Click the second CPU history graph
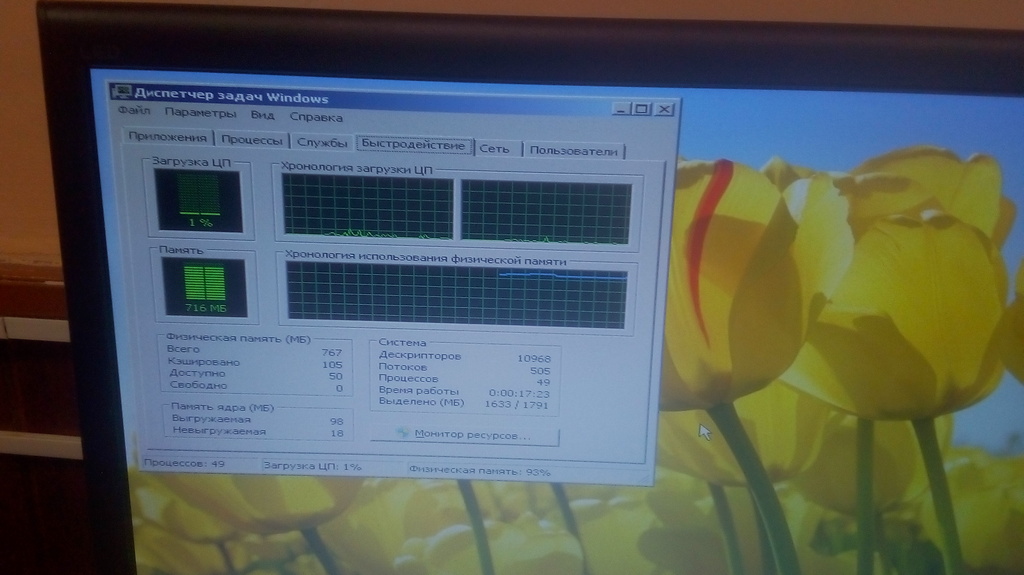This screenshot has height=575, width=1024. click(546, 213)
